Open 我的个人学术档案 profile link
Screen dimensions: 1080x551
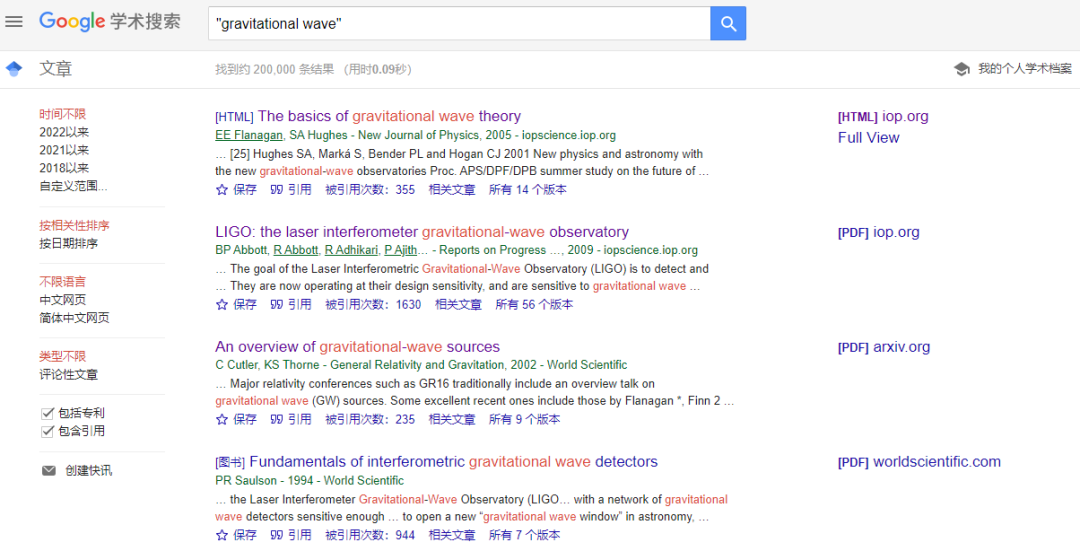pos(1025,69)
